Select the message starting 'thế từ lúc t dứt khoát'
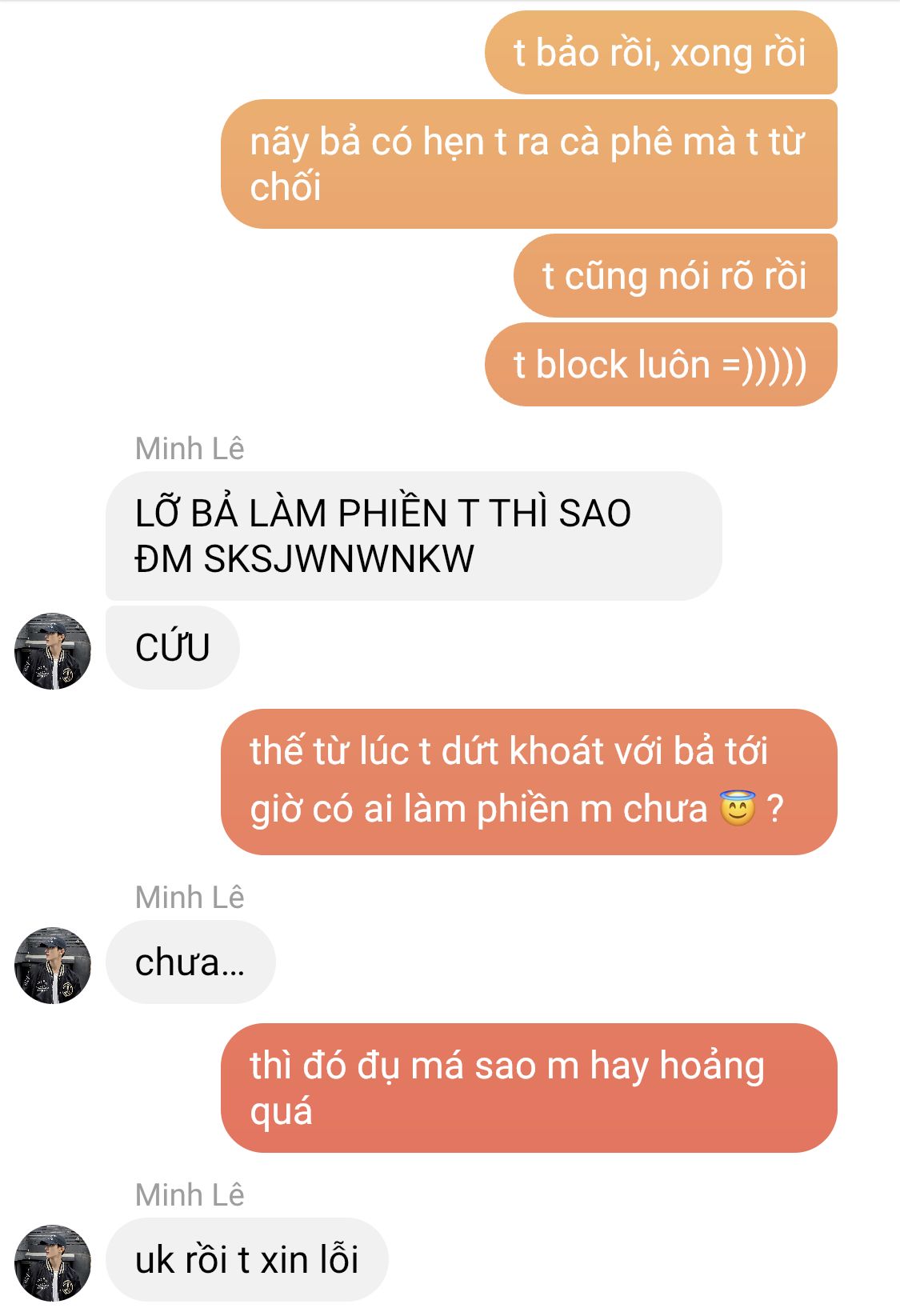The image size is (900, 1316). pyautogui.click(x=529, y=782)
